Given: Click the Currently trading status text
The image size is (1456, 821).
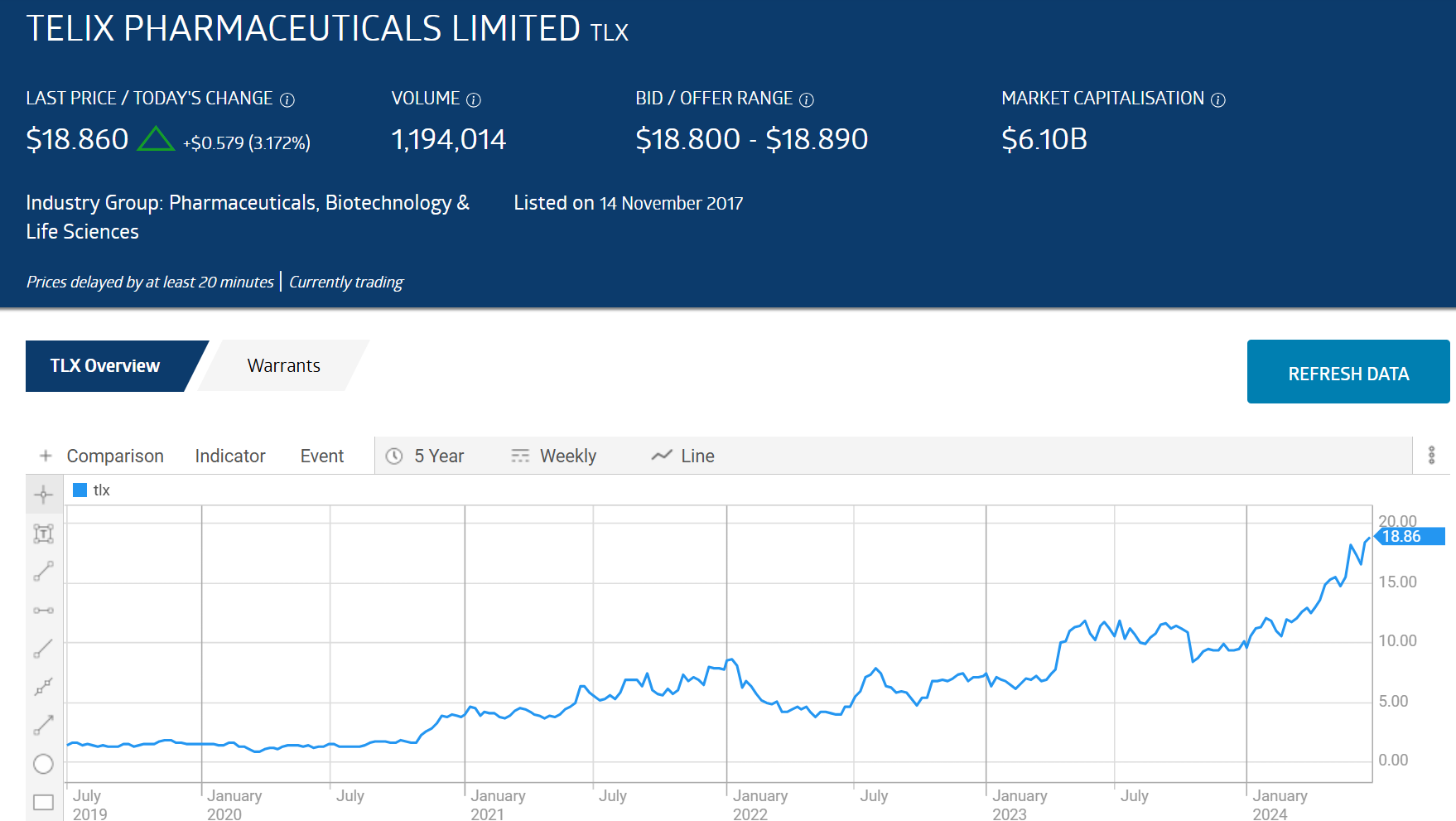Looking at the screenshot, I should (x=346, y=282).
